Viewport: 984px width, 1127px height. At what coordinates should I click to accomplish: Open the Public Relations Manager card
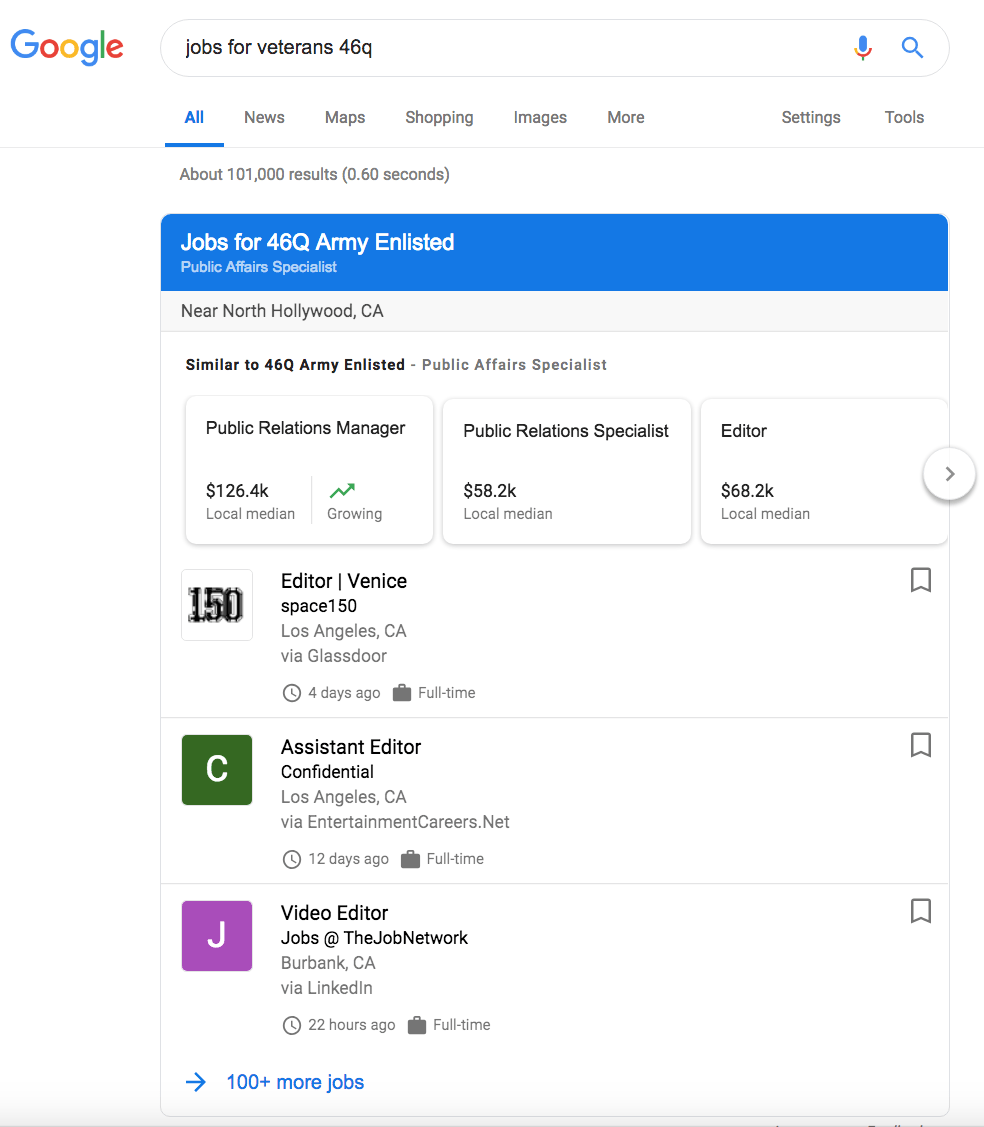click(309, 470)
